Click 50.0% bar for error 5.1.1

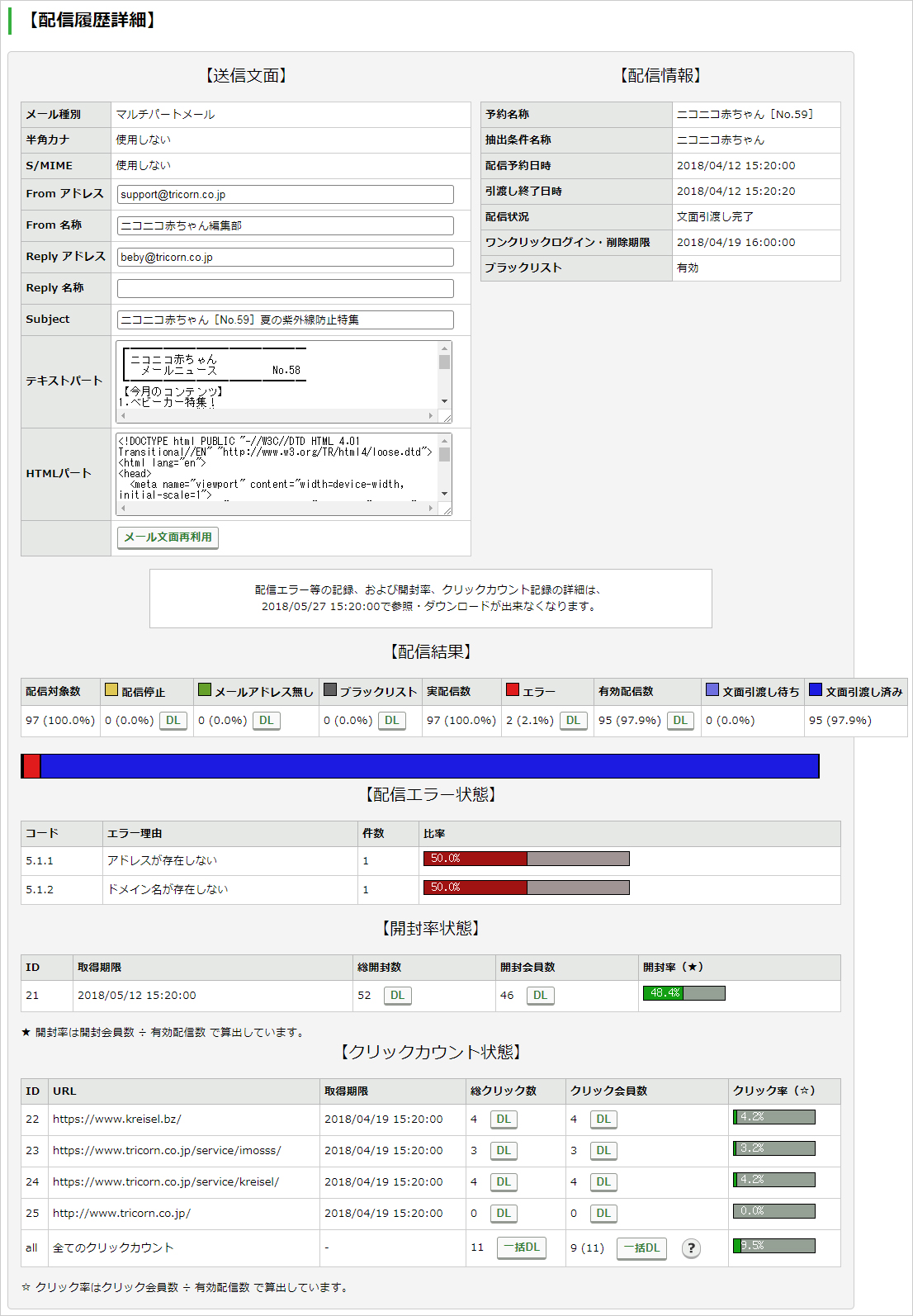(x=526, y=859)
